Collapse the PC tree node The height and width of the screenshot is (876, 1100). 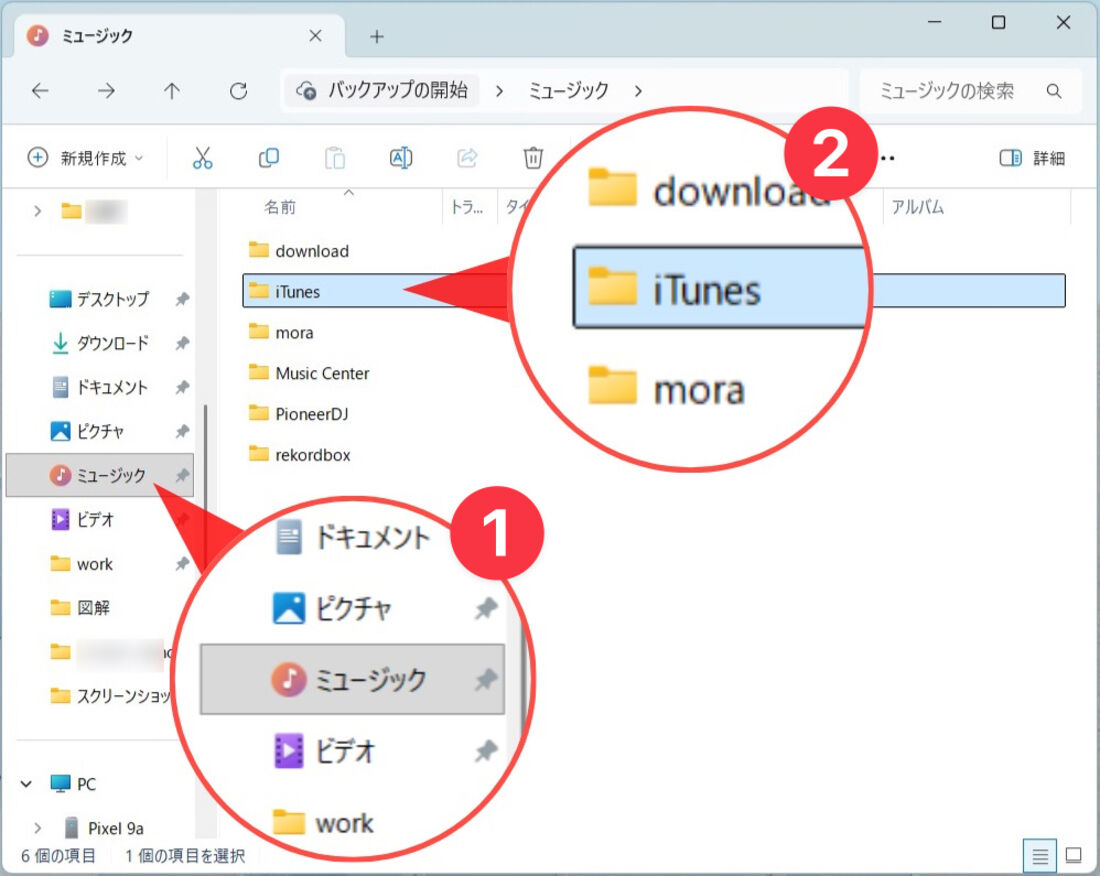click(x=26, y=783)
